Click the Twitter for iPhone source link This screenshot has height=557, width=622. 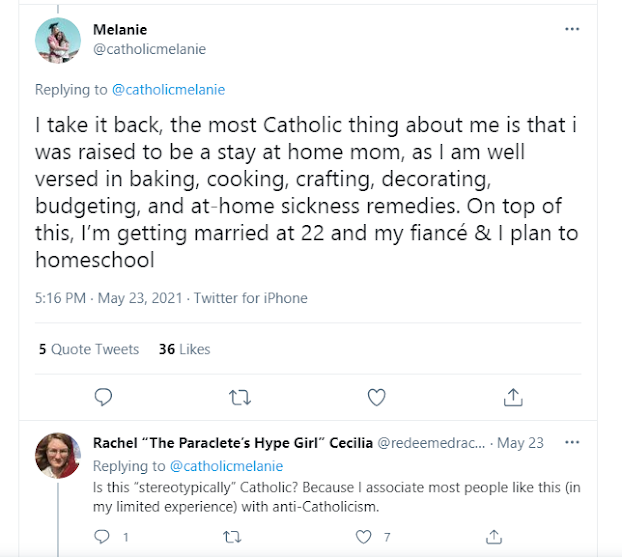coord(250,298)
